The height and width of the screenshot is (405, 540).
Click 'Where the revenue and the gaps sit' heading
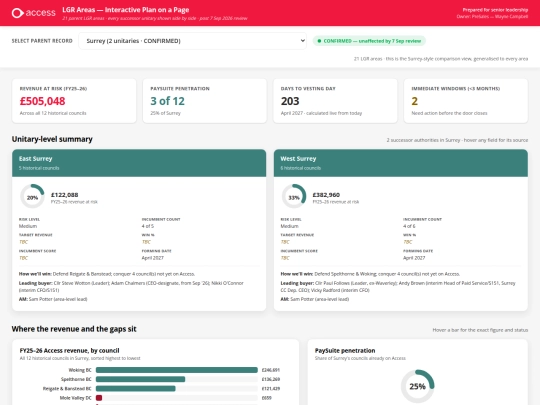(x=74, y=329)
